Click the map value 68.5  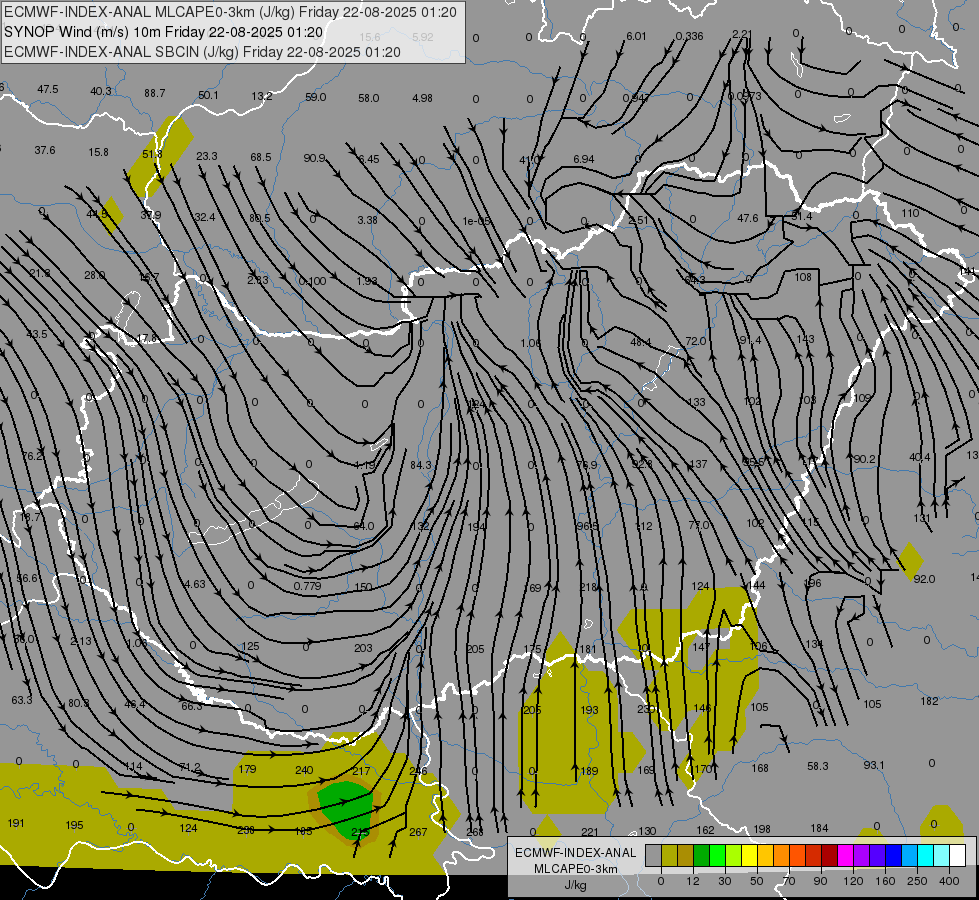(x=261, y=157)
